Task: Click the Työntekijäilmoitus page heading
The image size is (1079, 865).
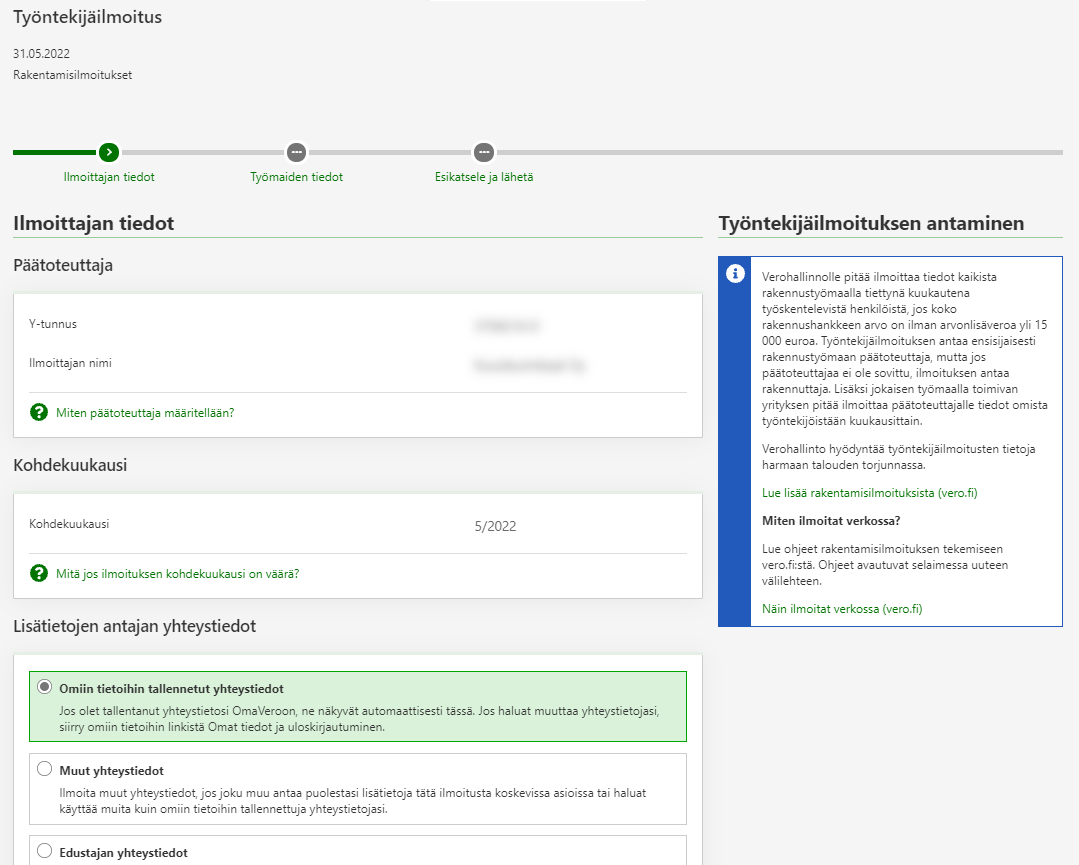Action: [87, 17]
